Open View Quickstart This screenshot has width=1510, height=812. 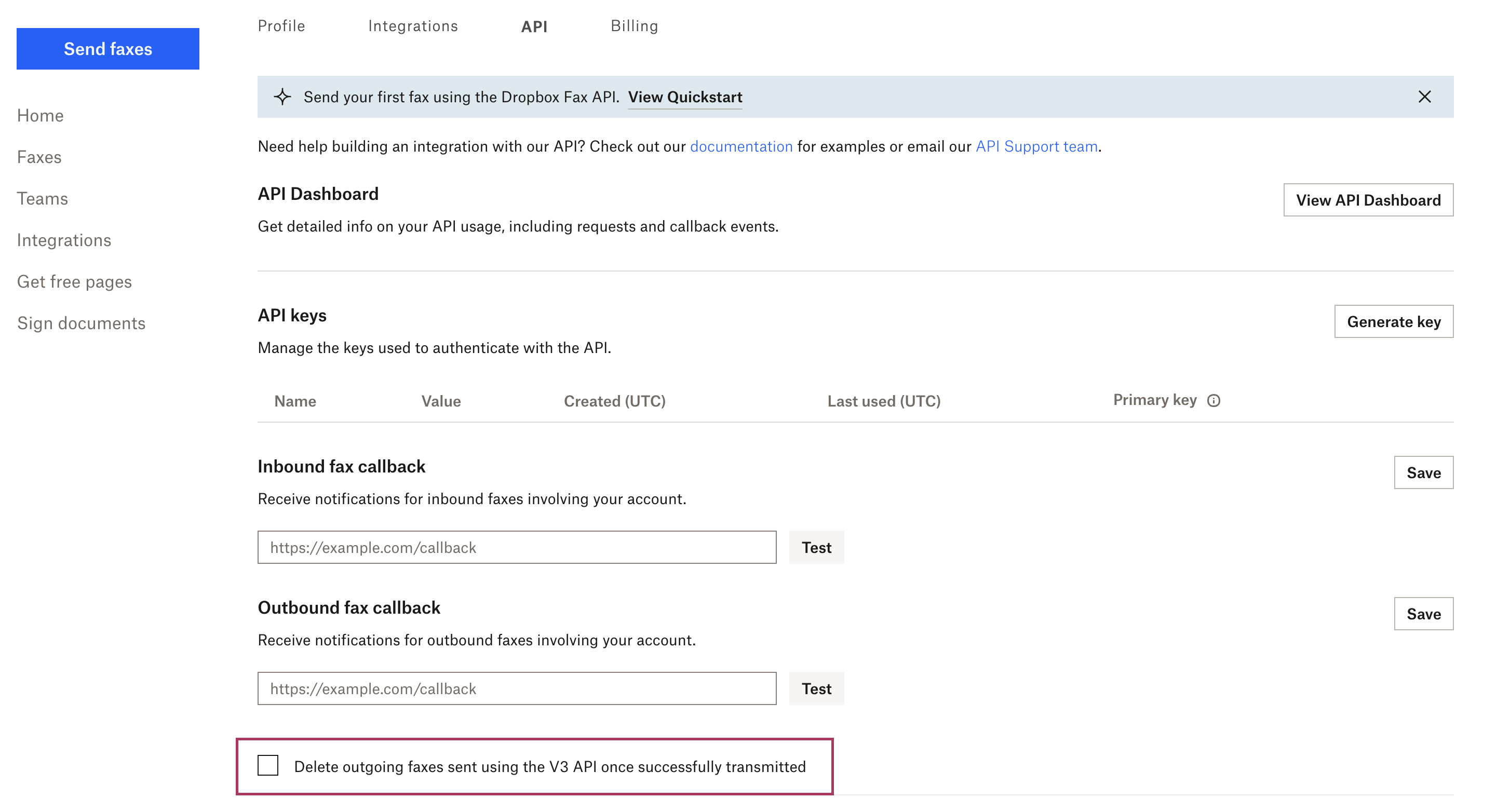click(685, 97)
